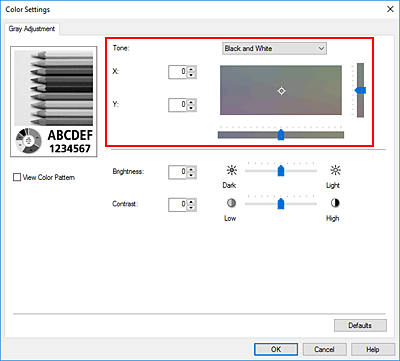Image resolution: width=400 pixels, height=361 pixels.
Task: Decrease the Y value with down arrow
Action: [x=191, y=108]
